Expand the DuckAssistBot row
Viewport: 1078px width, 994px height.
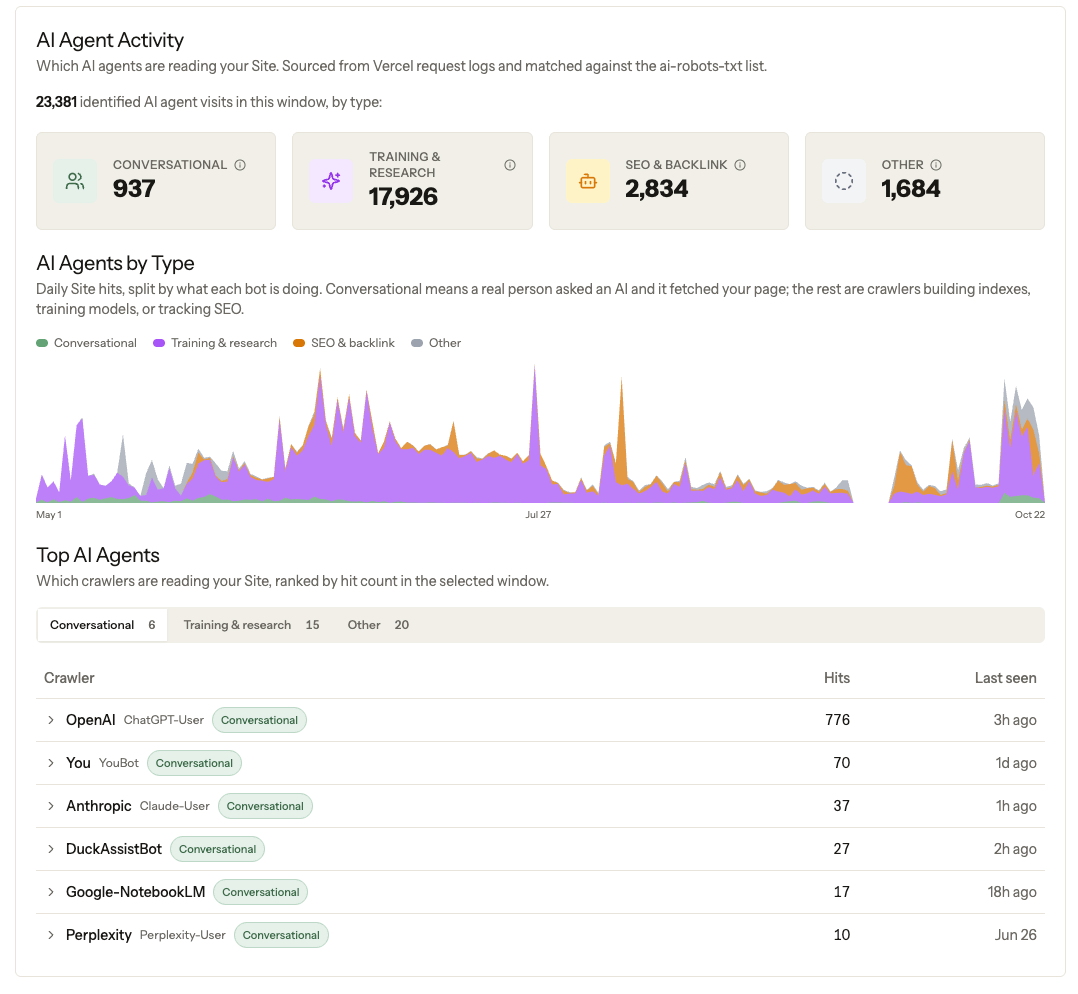51,849
